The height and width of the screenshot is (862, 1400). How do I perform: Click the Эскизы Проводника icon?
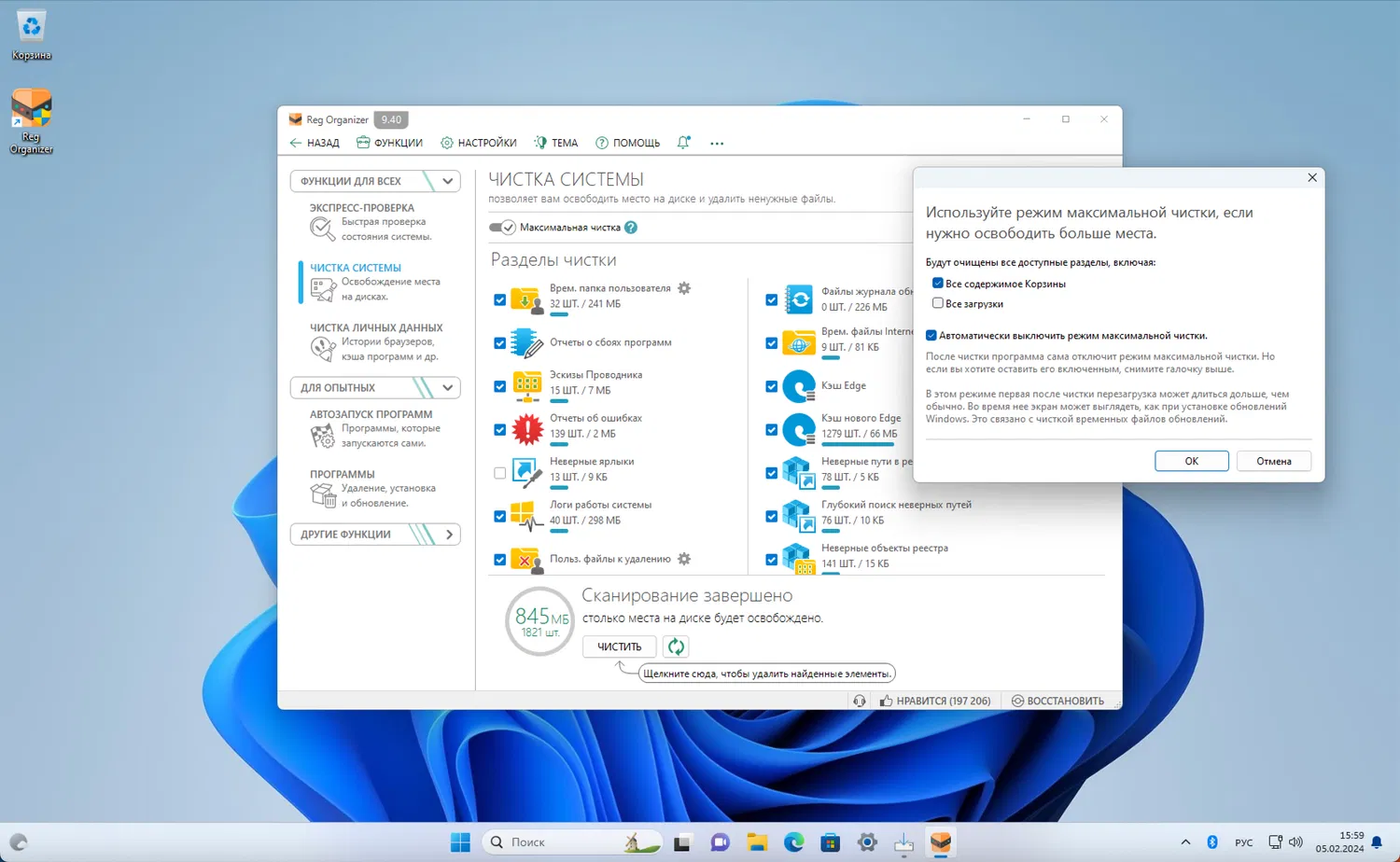(x=526, y=385)
